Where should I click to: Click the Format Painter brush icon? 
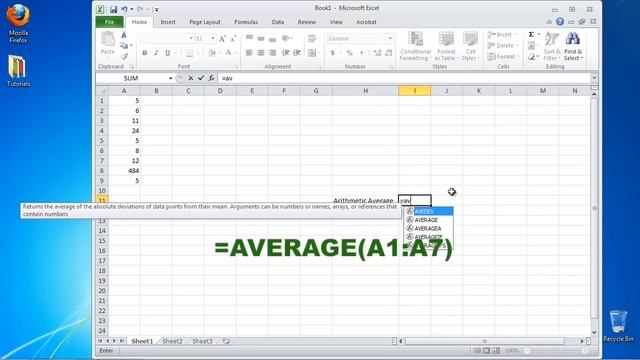[x=124, y=56]
